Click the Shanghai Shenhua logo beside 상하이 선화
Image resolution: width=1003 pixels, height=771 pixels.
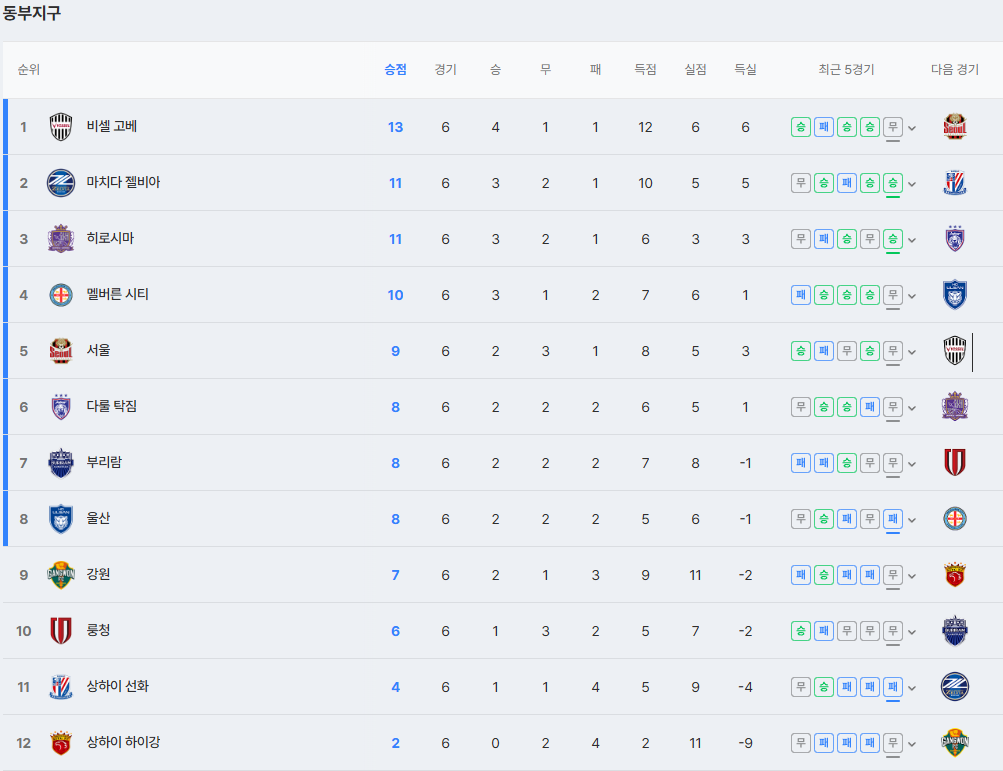point(61,687)
